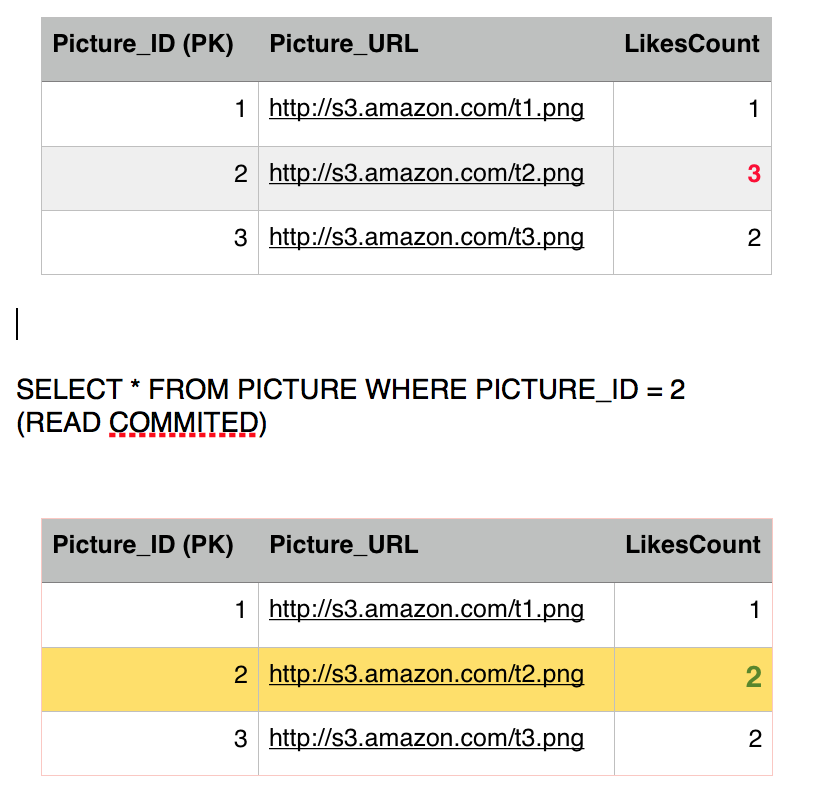Place the cursor in the SELECT query line
Screen dimensions: 828x810
coord(350,389)
